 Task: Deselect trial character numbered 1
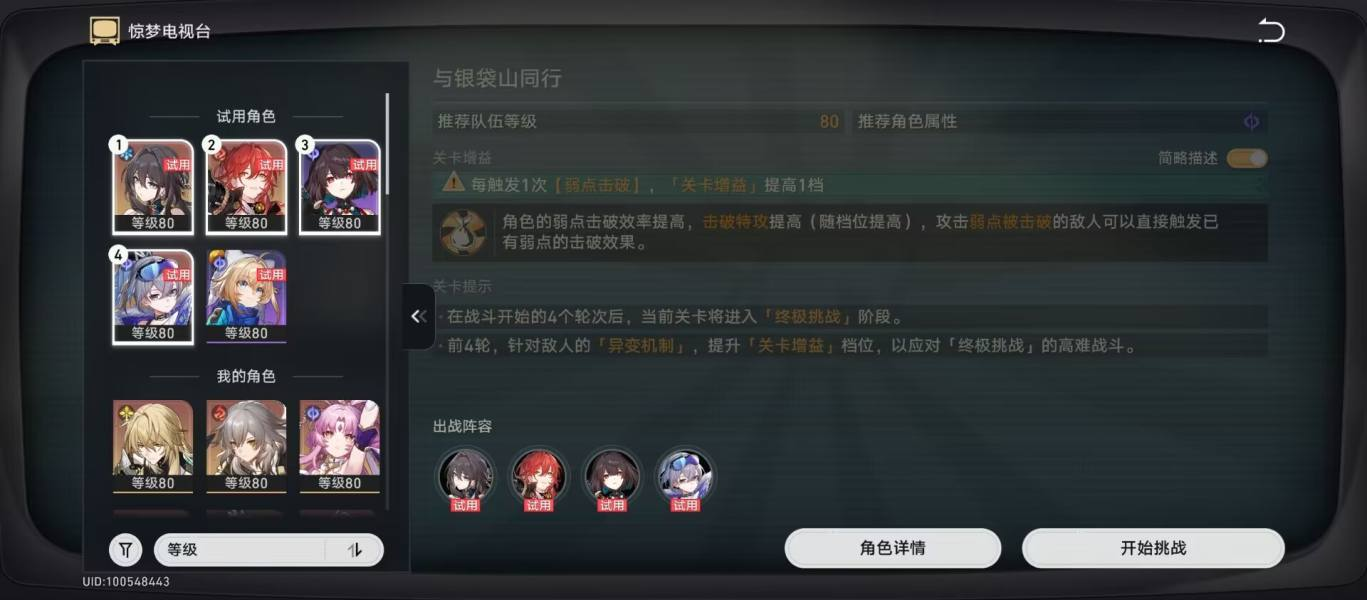pos(153,187)
